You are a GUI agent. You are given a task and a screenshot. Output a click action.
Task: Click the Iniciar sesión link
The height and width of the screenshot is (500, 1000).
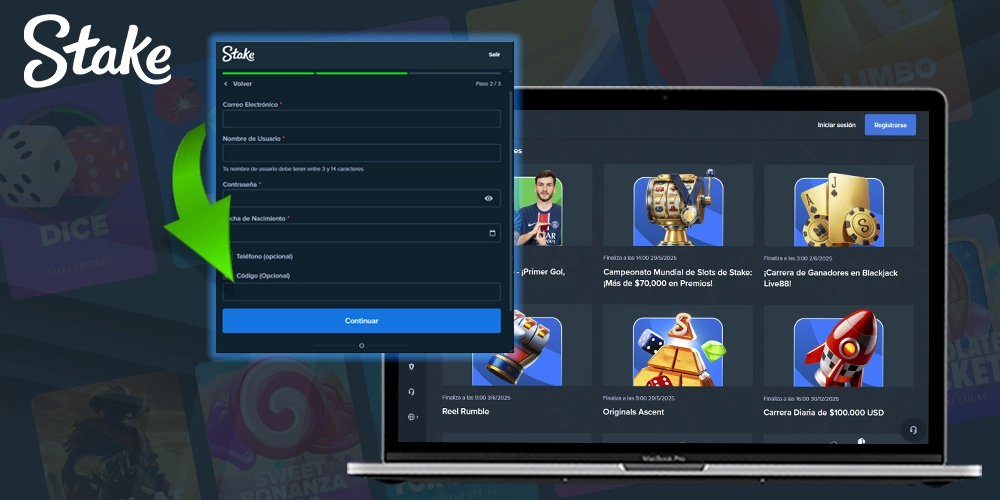point(836,125)
